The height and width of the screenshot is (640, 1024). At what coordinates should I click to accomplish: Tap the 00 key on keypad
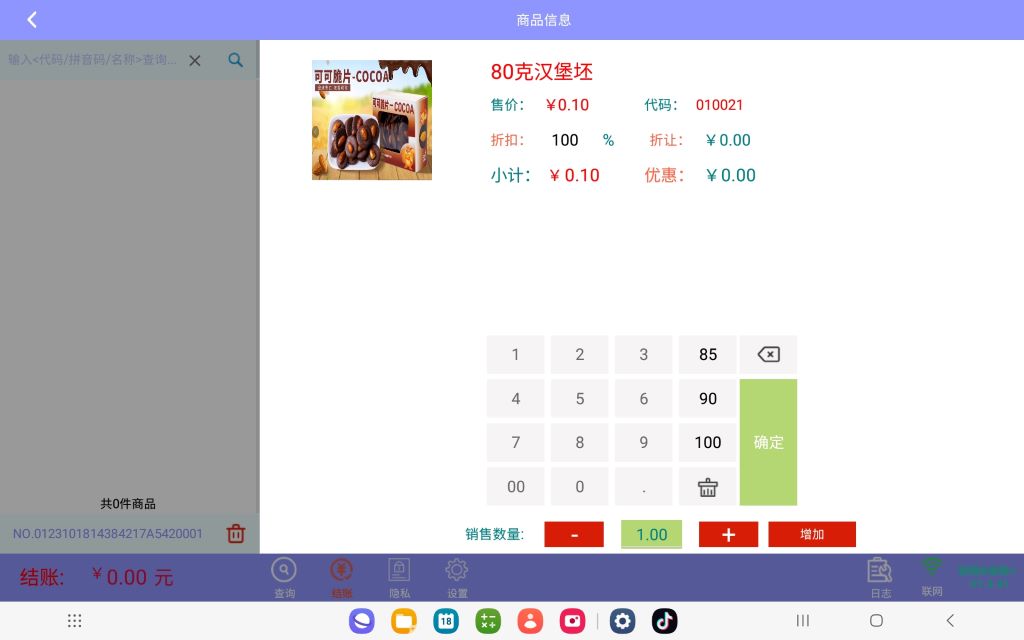pos(516,487)
